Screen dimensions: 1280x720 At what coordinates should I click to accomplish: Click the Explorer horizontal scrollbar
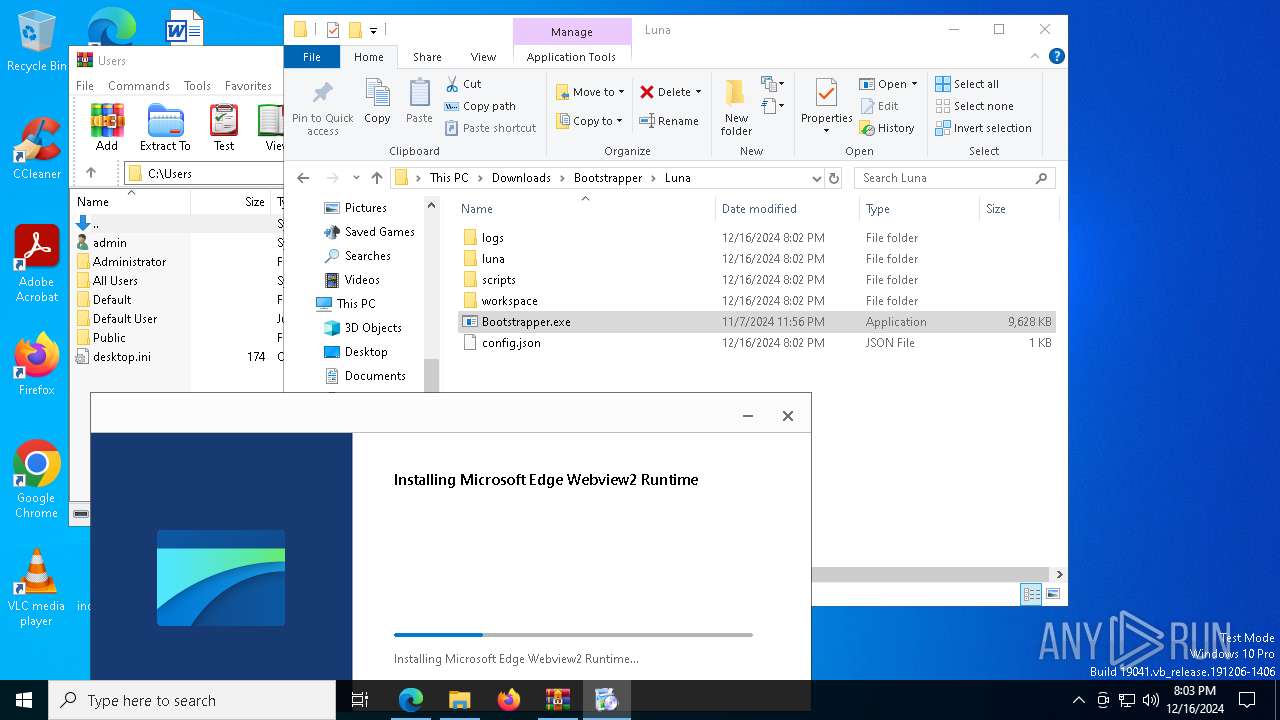click(931, 575)
